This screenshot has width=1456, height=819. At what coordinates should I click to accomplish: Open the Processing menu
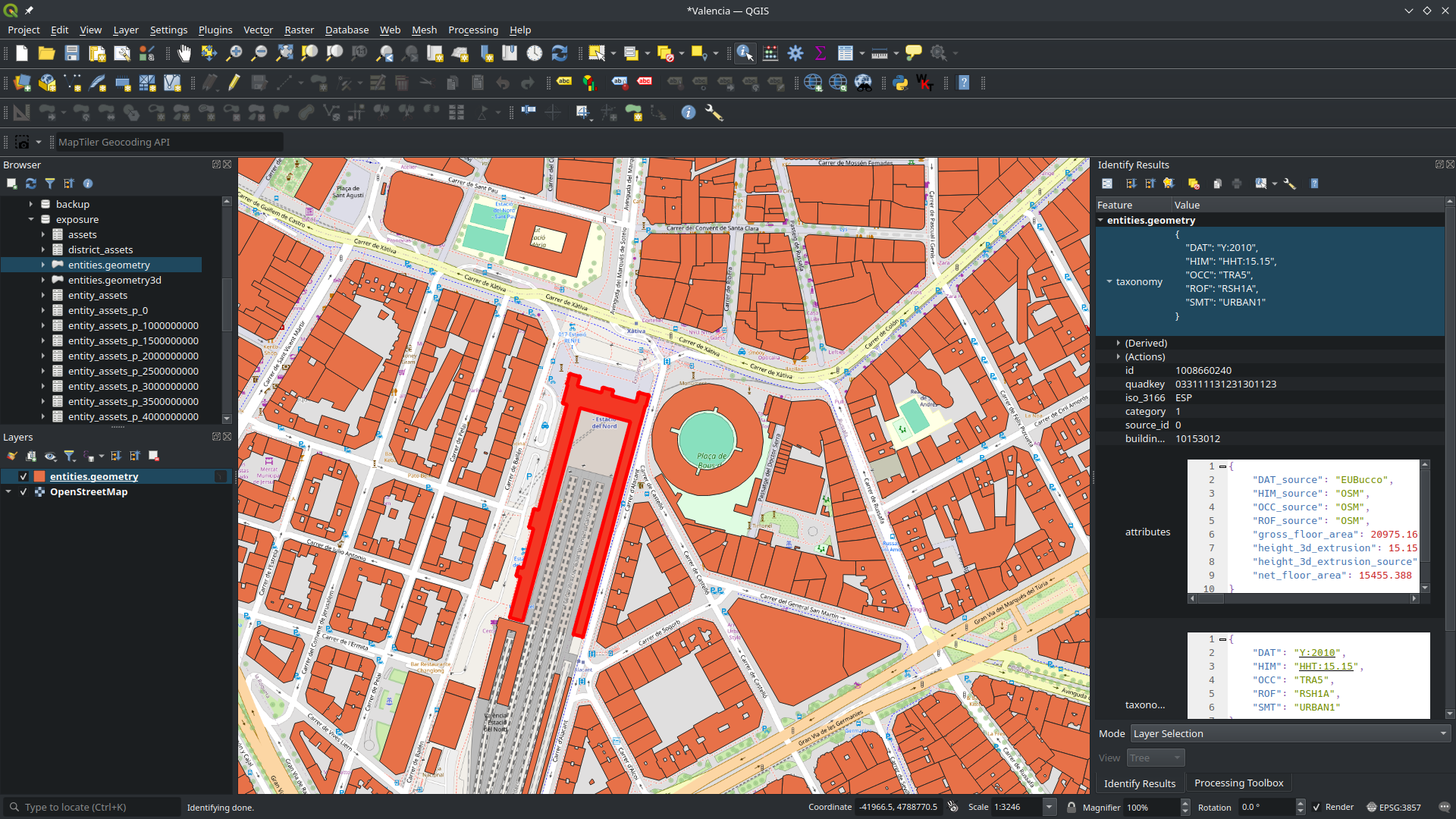[x=473, y=30]
